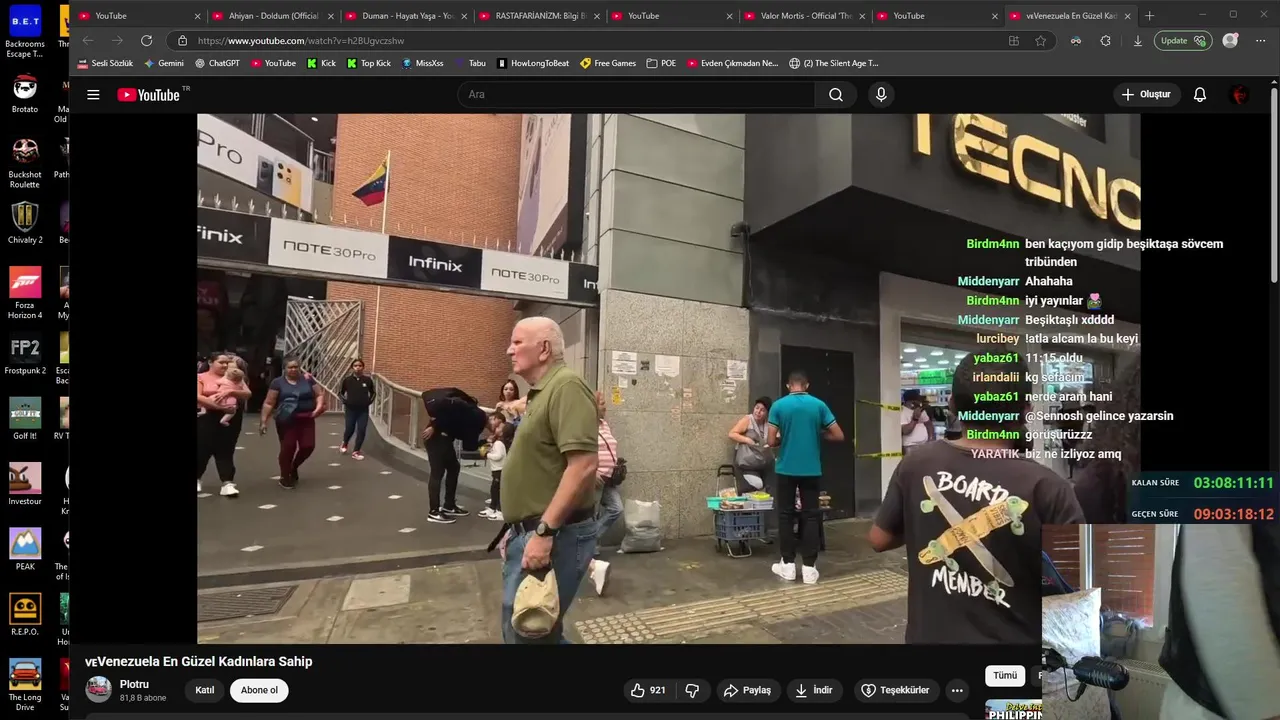Open the YouTube account avatar menu
Viewport: 1280px width, 720px height.
[x=1240, y=95]
